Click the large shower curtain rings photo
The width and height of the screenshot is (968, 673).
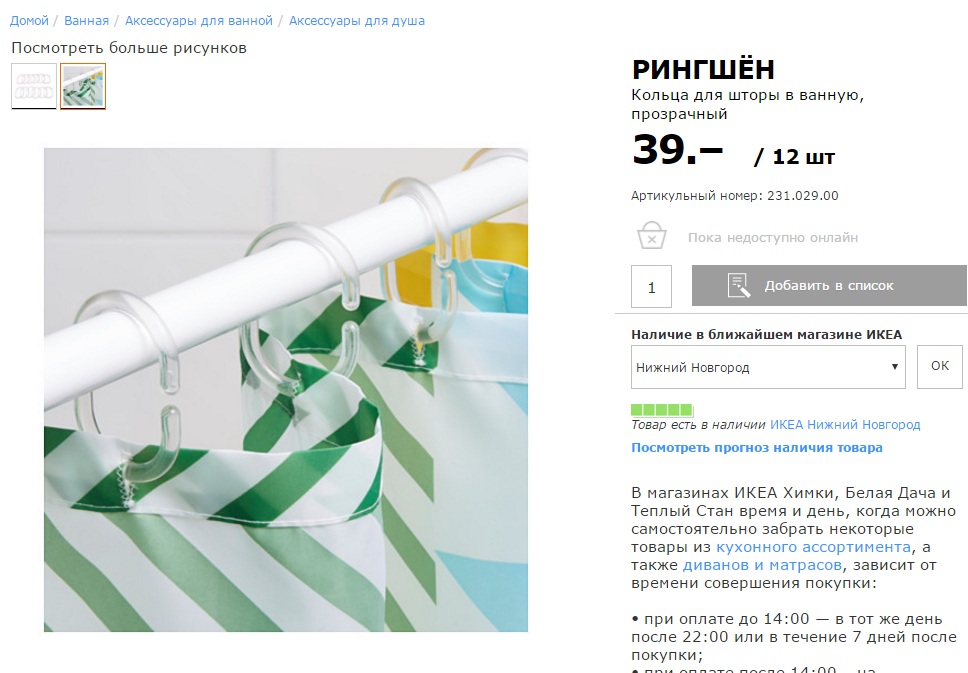coord(286,390)
